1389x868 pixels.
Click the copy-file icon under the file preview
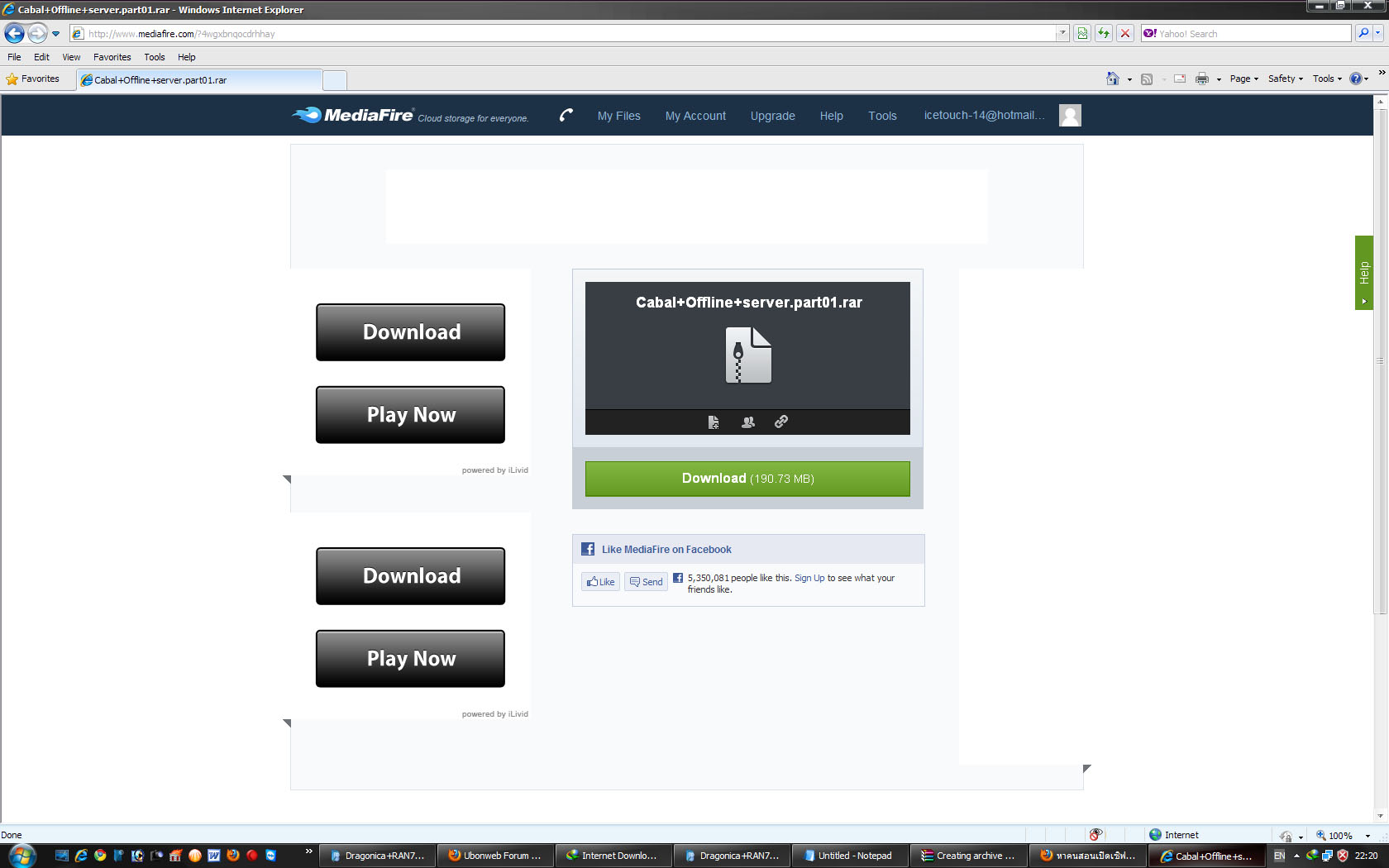[x=714, y=422]
